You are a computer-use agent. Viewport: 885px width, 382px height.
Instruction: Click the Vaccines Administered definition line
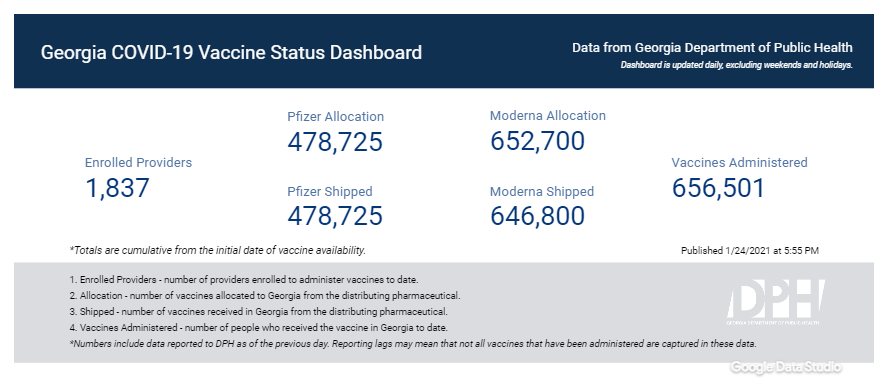click(259, 327)
